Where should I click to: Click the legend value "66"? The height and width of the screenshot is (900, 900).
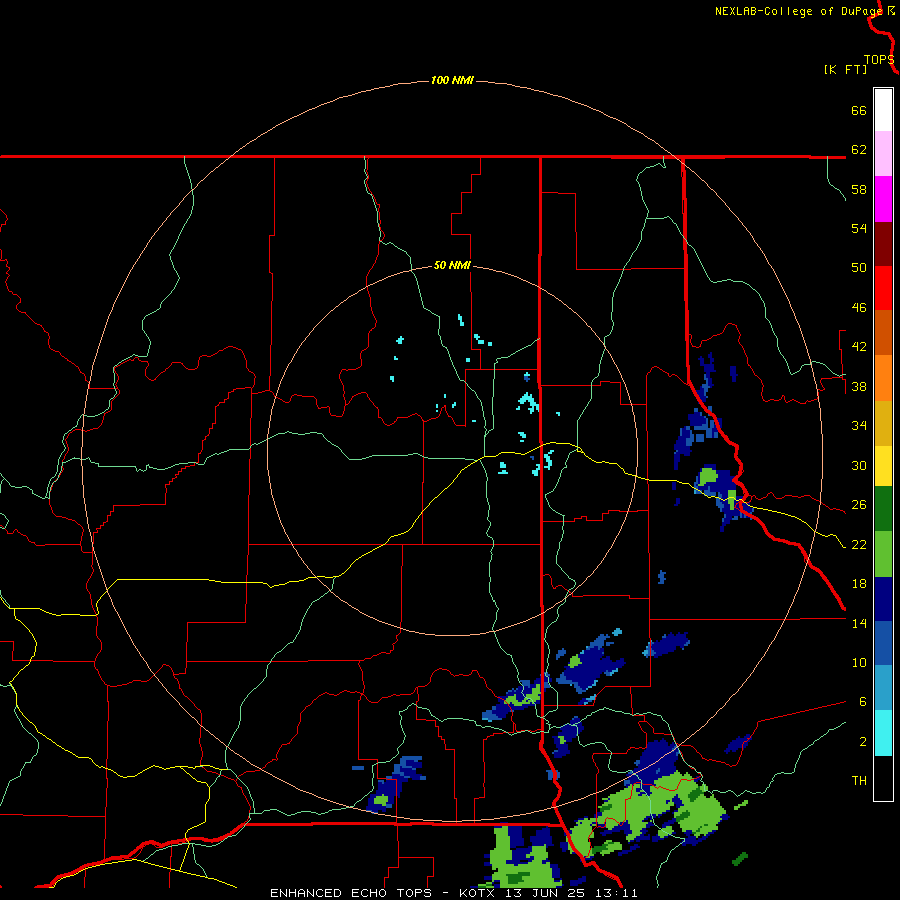[859, 110]
